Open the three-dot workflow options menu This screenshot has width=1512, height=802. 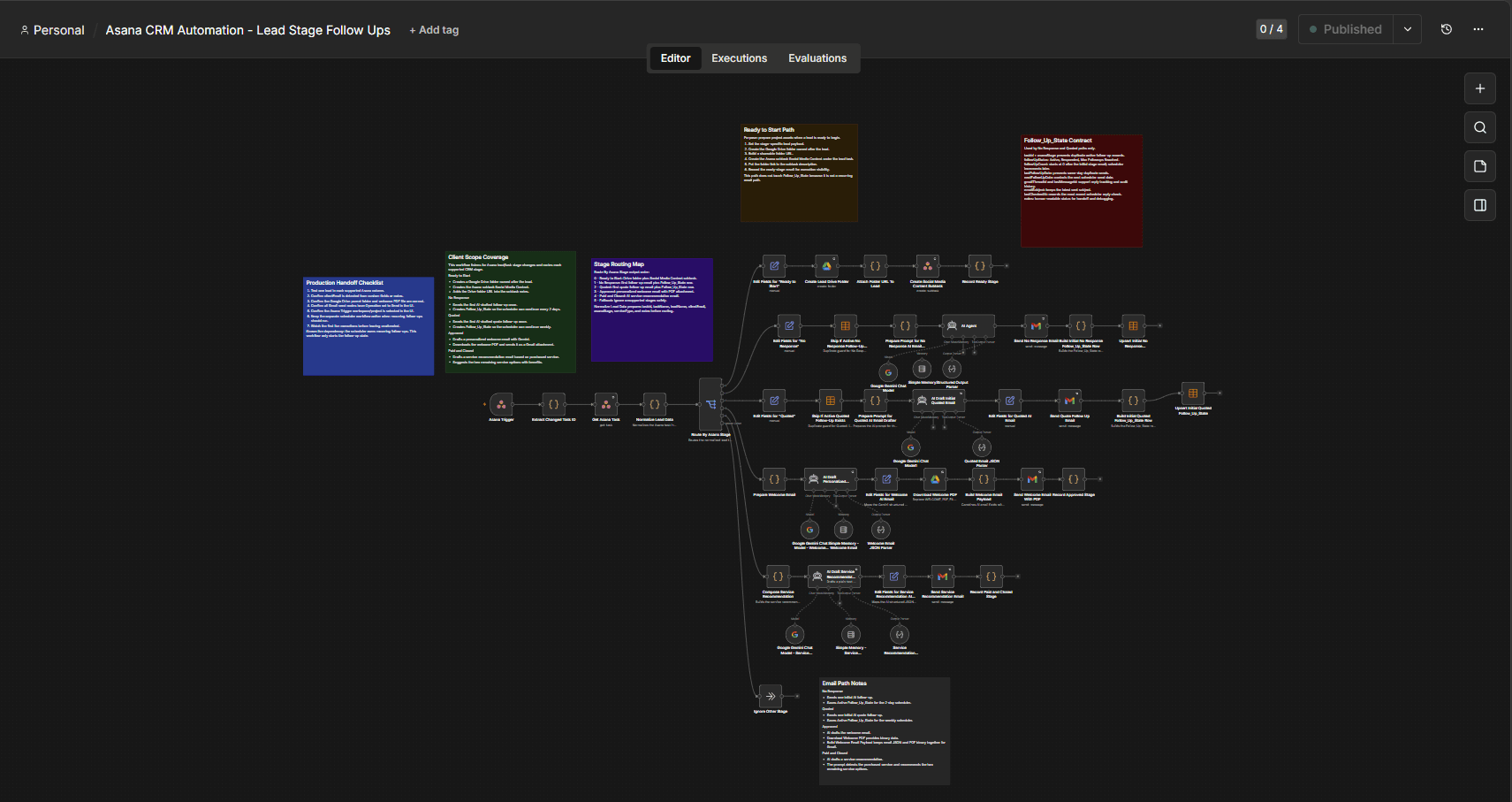1478,29
